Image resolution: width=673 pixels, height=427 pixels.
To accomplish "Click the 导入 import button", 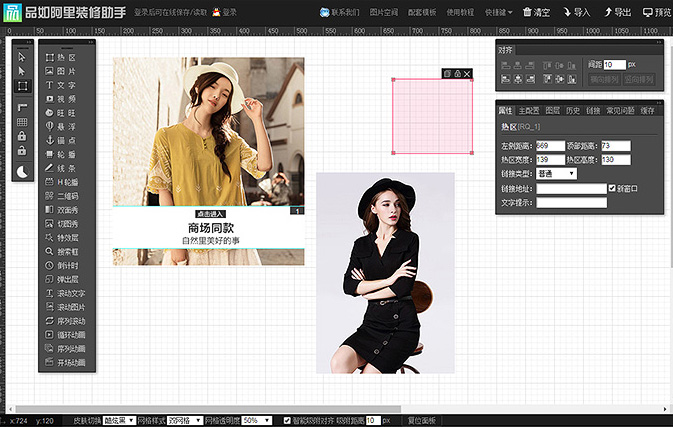I will (577, 12).
